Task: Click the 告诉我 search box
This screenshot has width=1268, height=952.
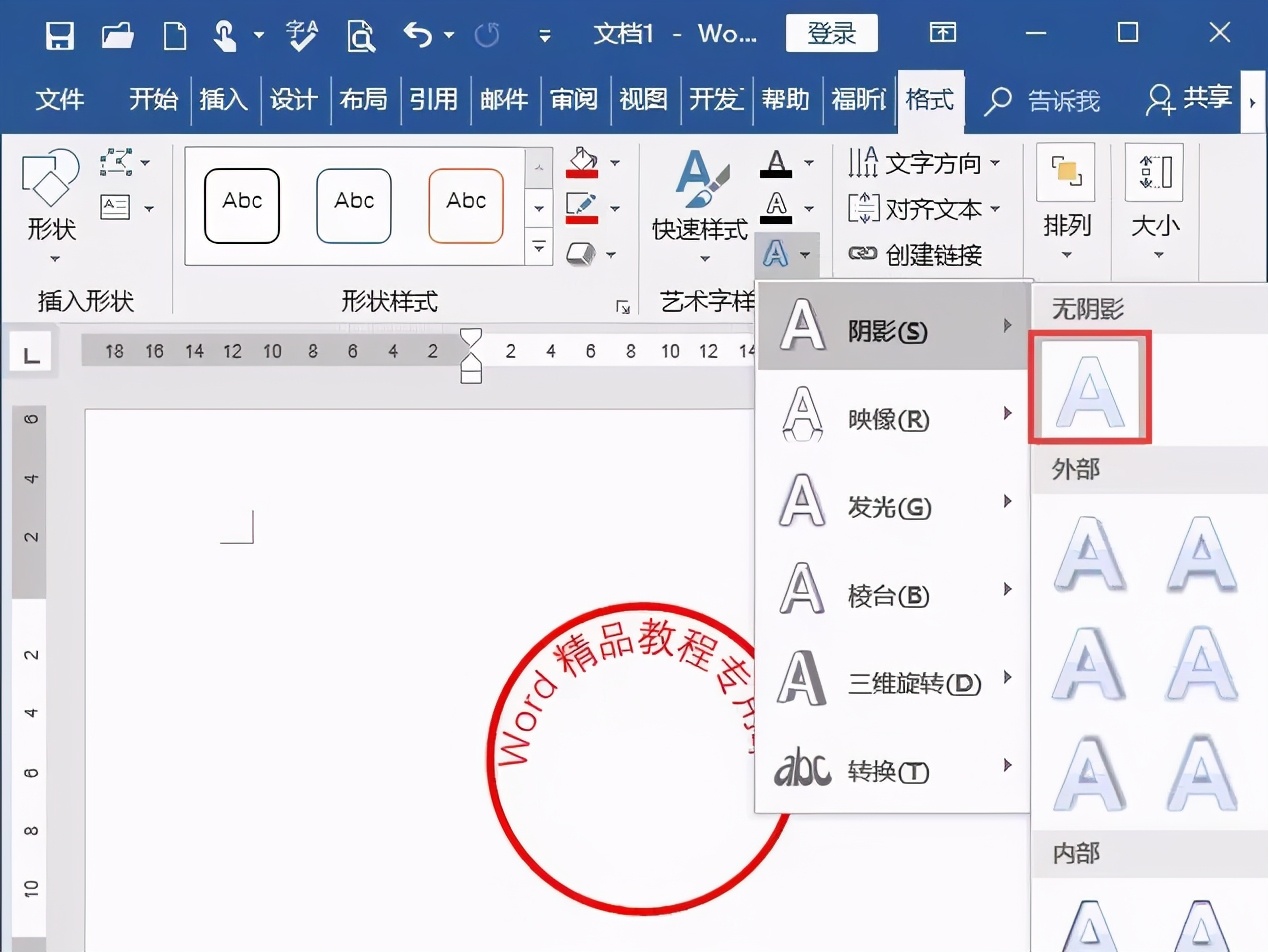Action: (x=1045, y=101)
